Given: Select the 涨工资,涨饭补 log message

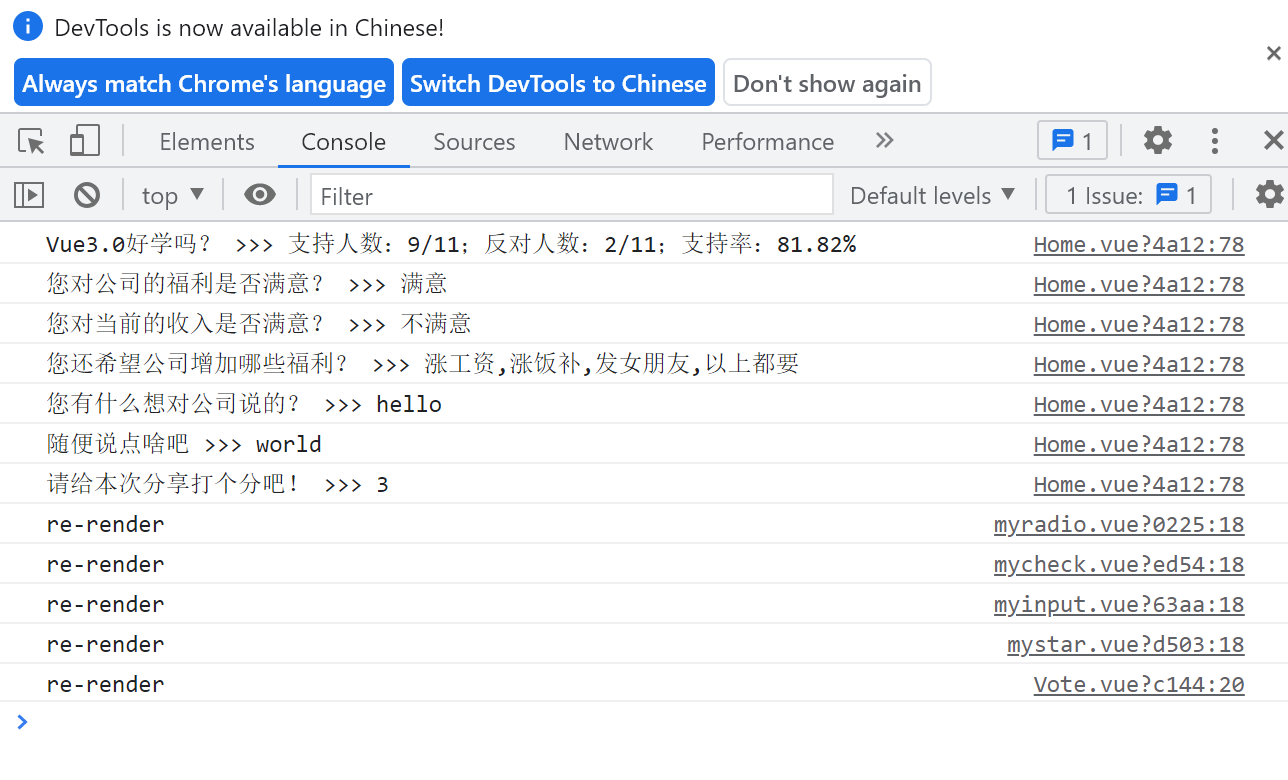Looking at the screenshot, I should [x=423, y=364].
